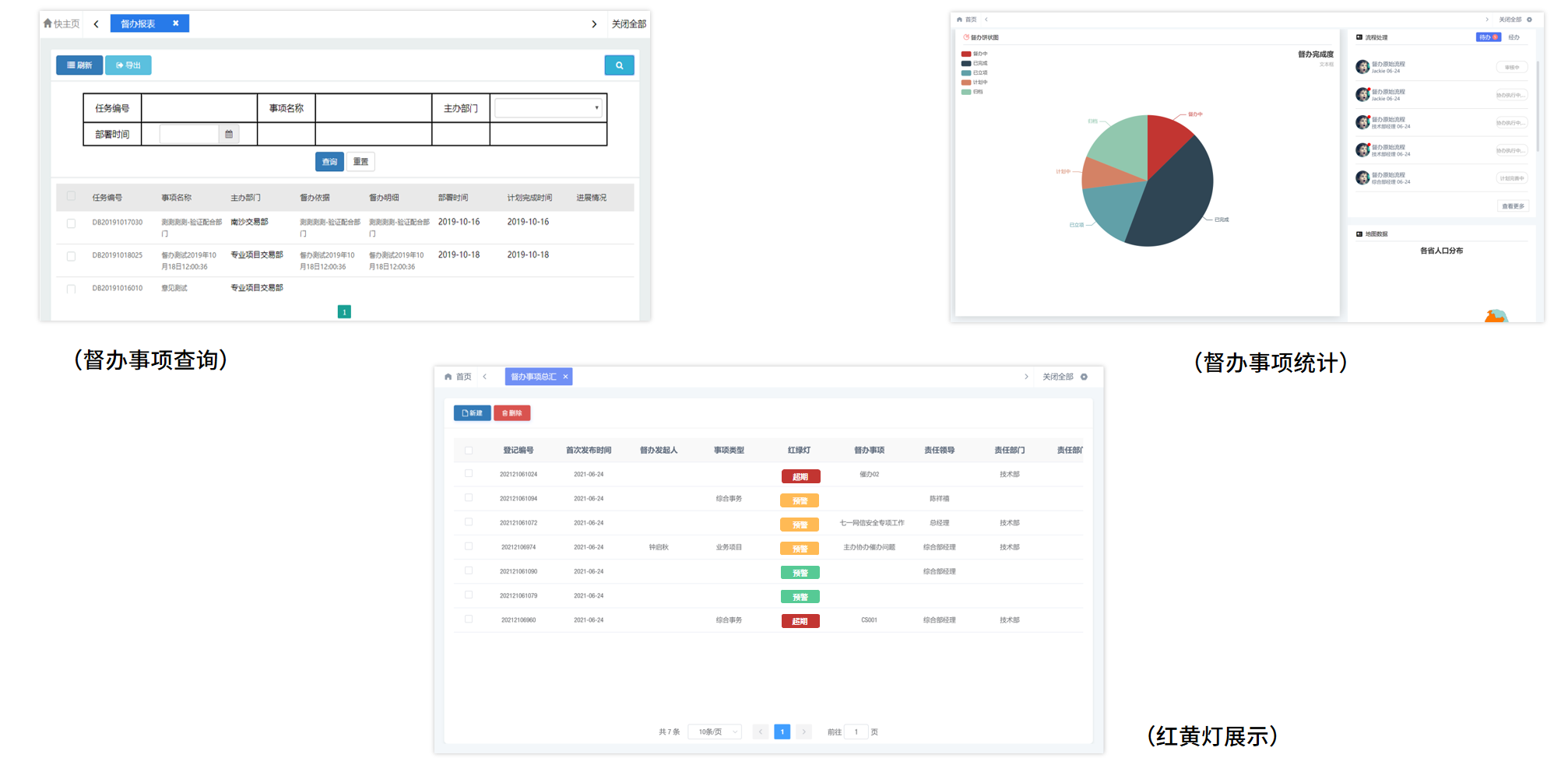Viewport: 1568px width, 765px height.
Task: Tick the checkbox for record 202121061024
Action: (469, 473)
